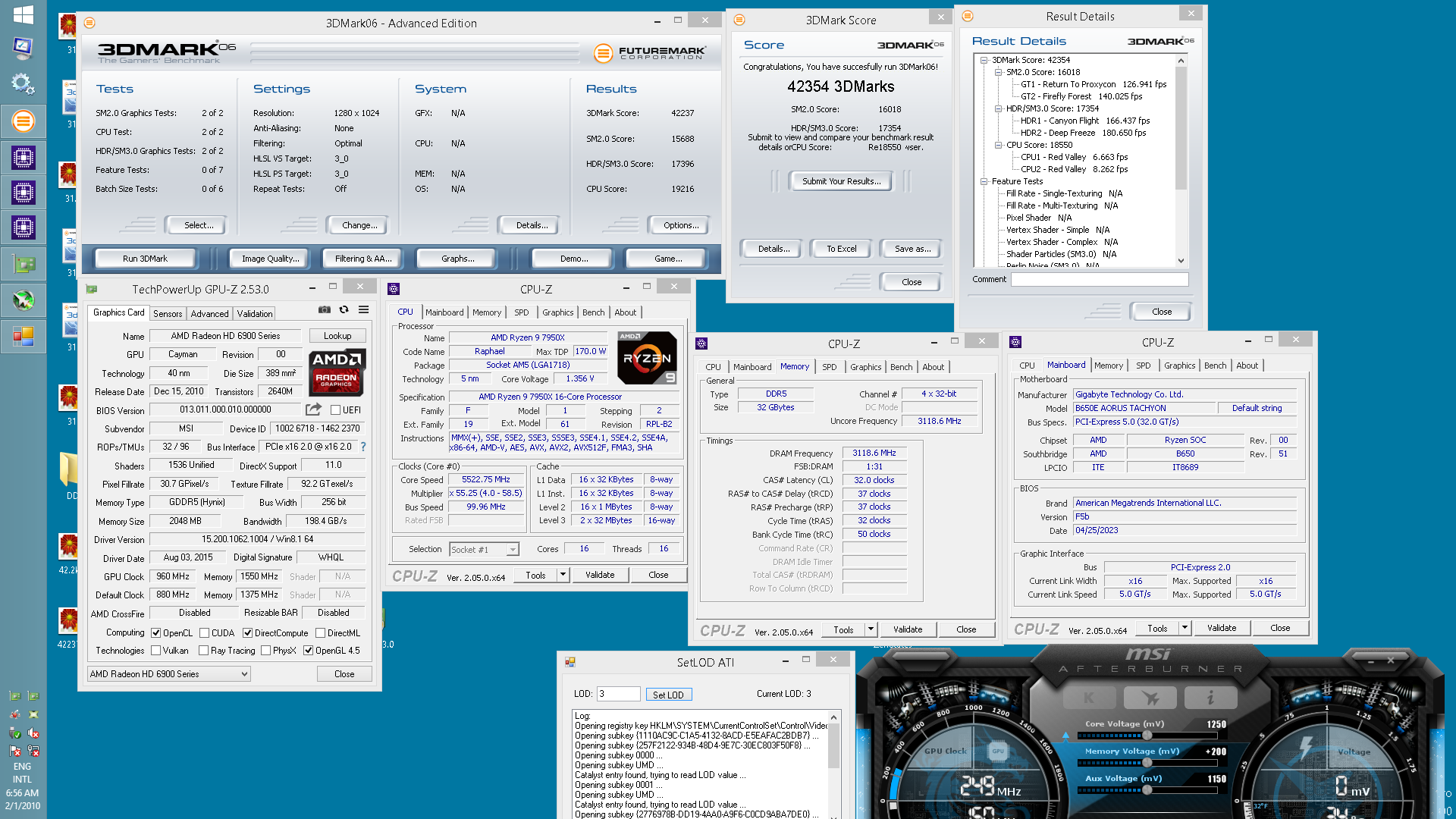Screen dimensions: 1456x819
Task: Click the safely remove hardware tray icon
Action: click(x=14, y=733)
